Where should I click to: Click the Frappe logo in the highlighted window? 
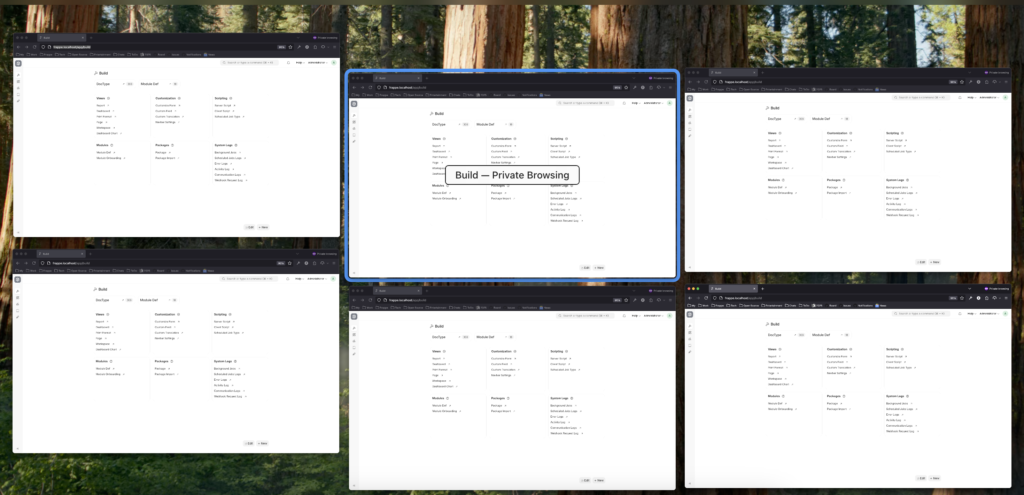pos(354,102)
